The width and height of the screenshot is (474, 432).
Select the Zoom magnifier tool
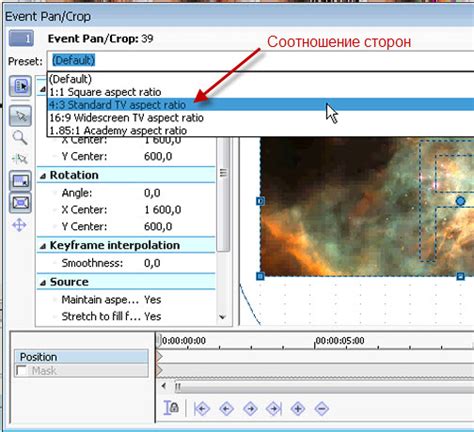point(20,138)
